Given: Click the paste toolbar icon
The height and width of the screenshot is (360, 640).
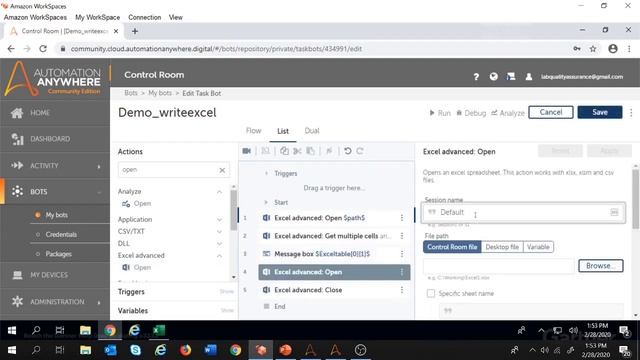Looking at the screenshot, I should pos(310,151).
